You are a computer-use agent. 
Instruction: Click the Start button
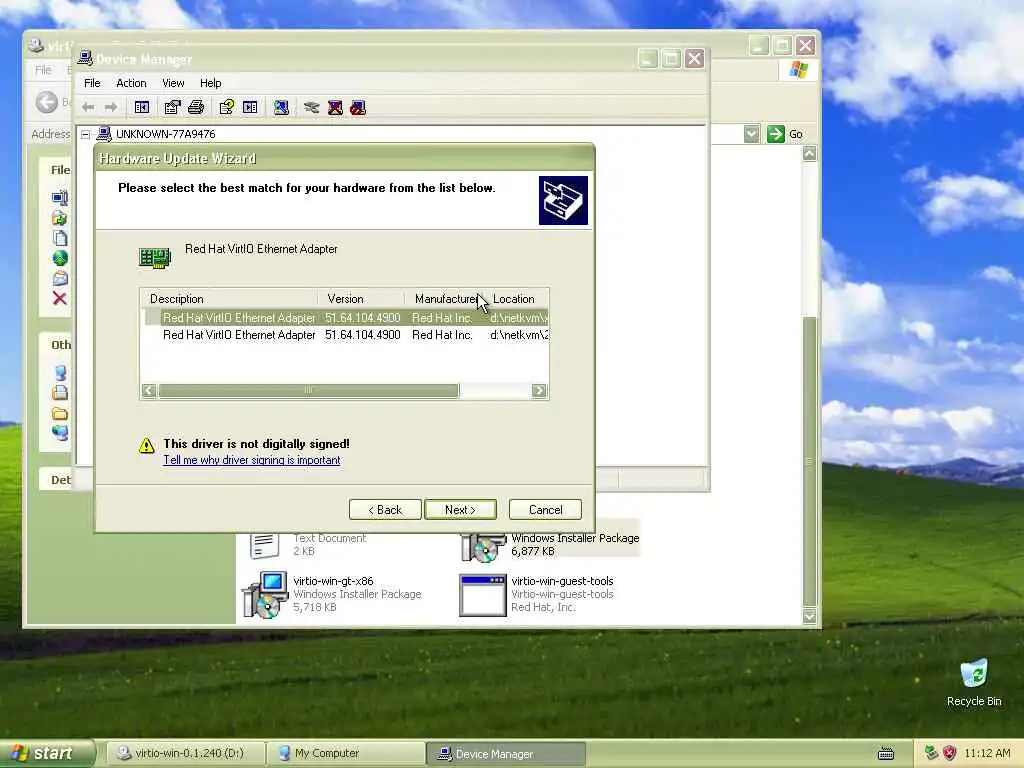[x=47, y=753]
